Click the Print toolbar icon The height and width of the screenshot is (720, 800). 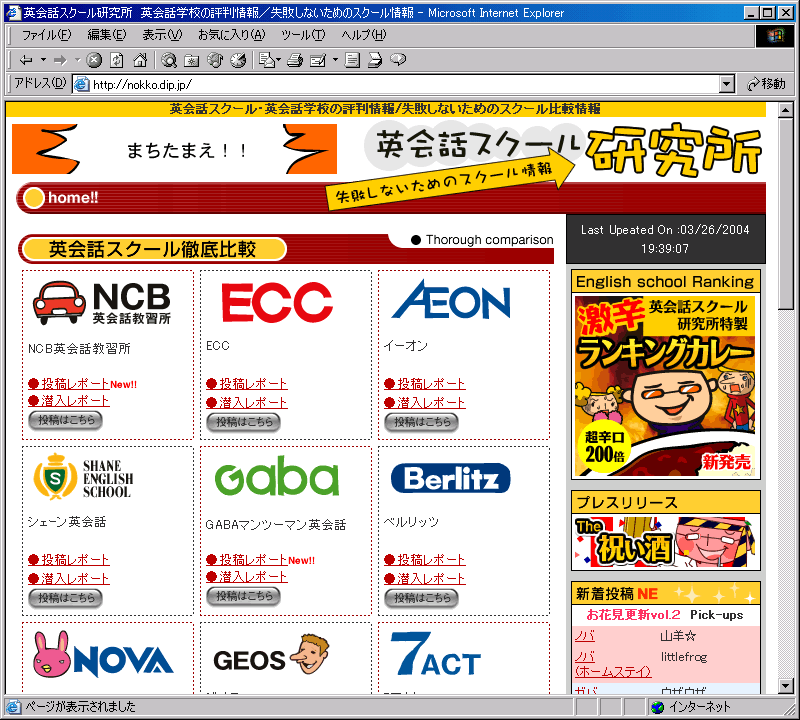[295, 60]
